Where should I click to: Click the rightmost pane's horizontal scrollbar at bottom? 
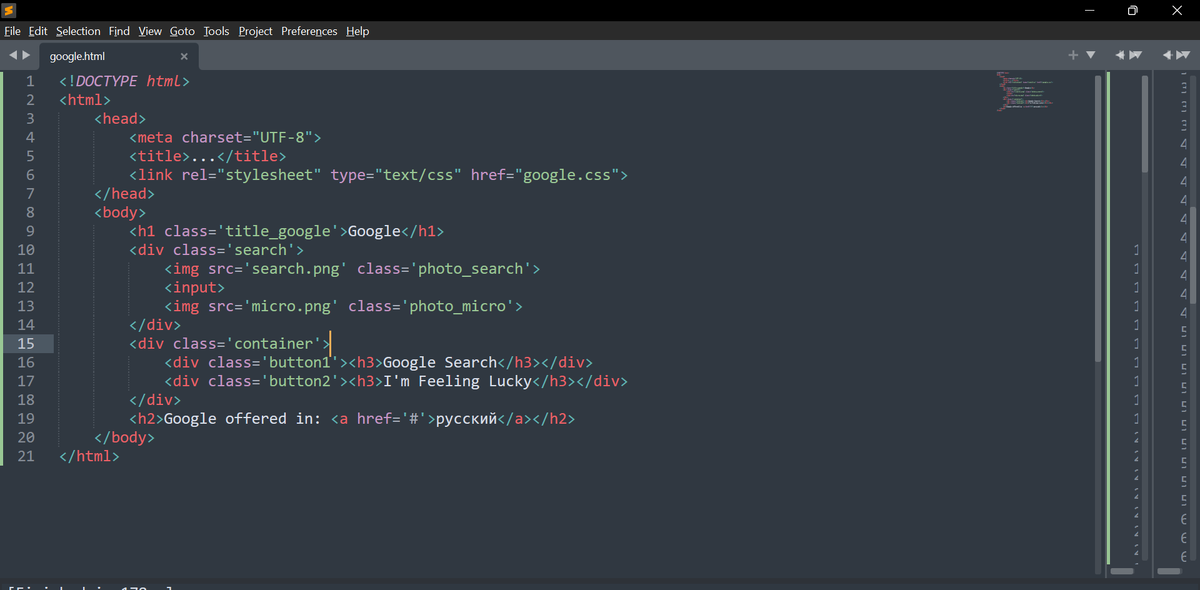point(1169,571)
